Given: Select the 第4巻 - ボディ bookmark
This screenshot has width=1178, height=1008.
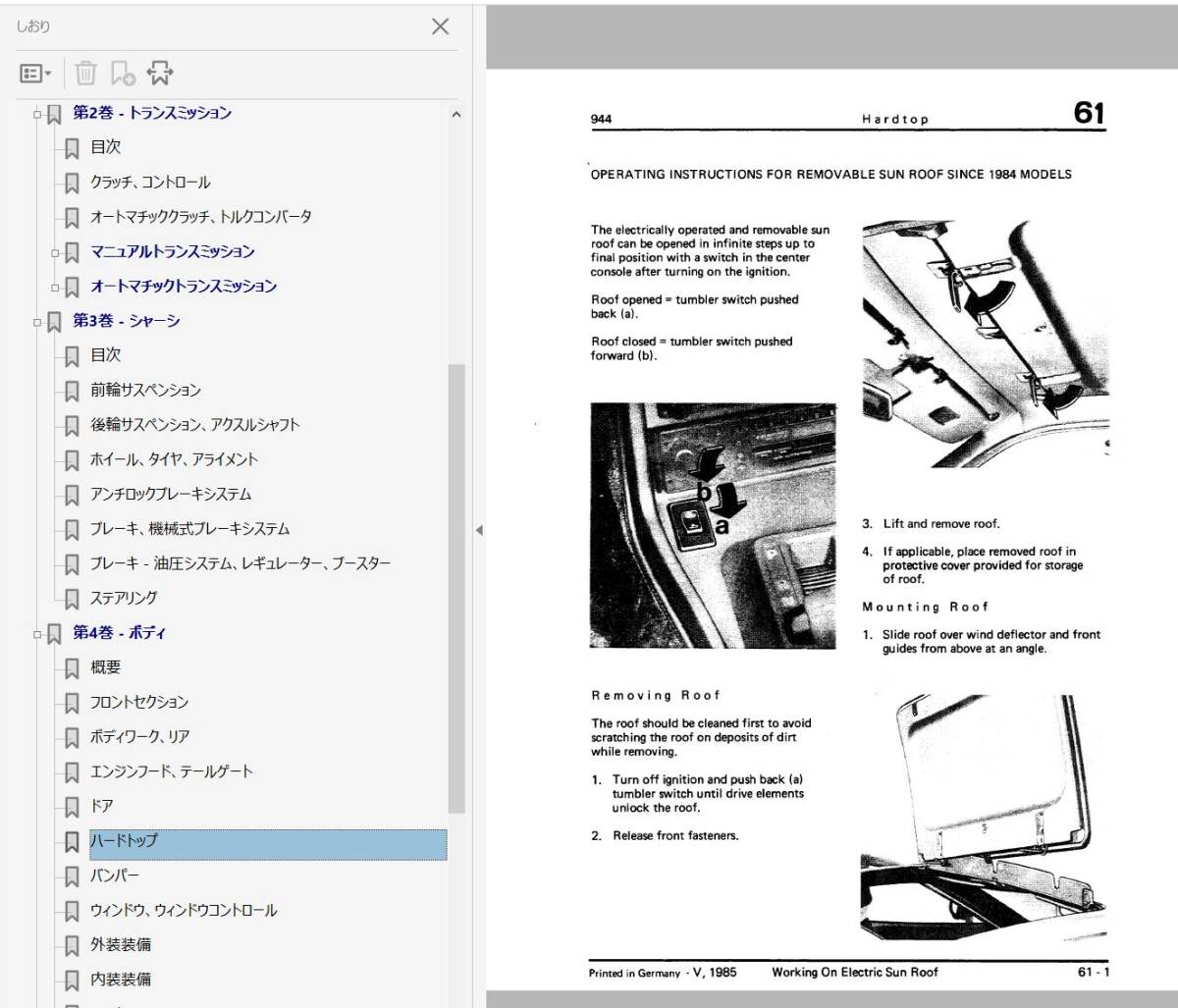Looking at the screenshot, I should pyautogui.click(x=119, y=633).
